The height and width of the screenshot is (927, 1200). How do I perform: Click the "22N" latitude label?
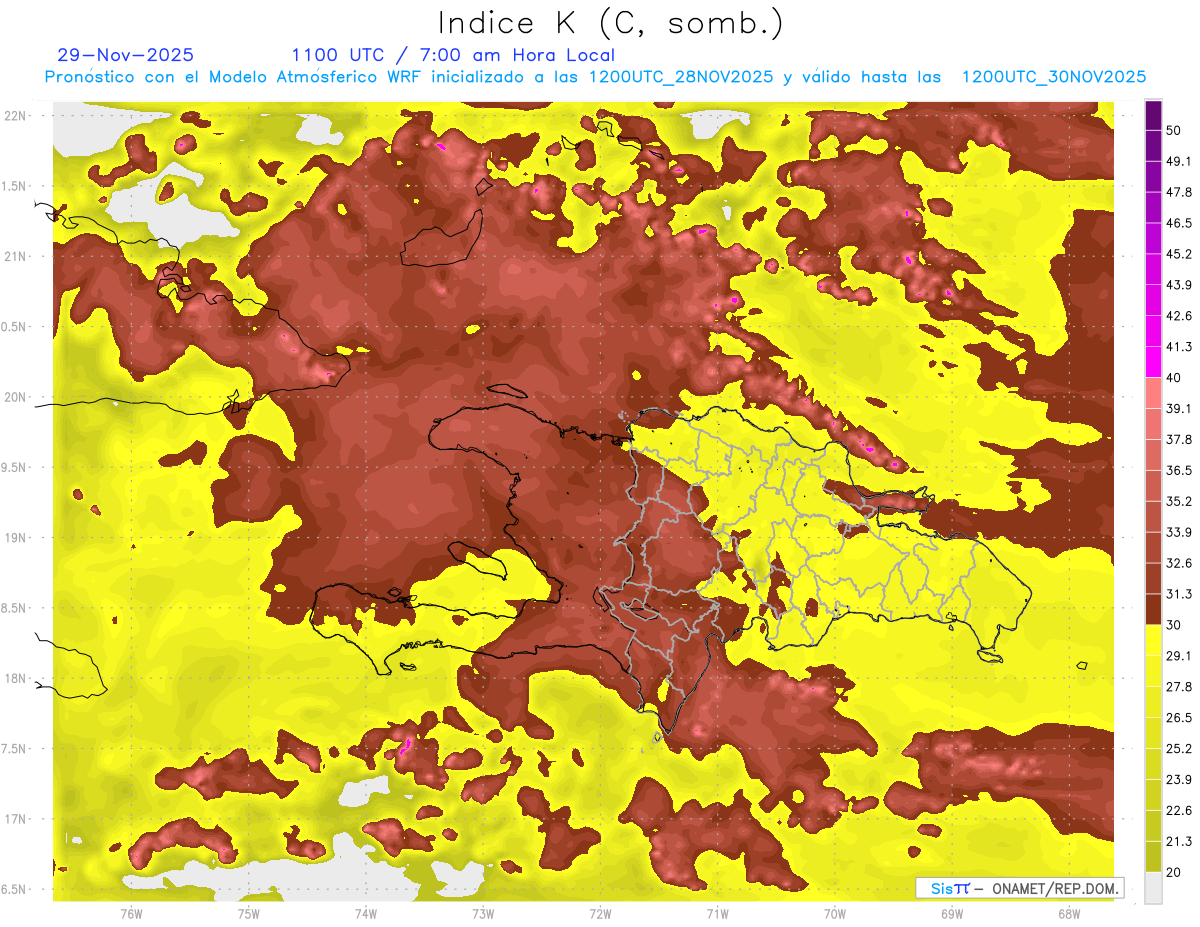point(15,115)
